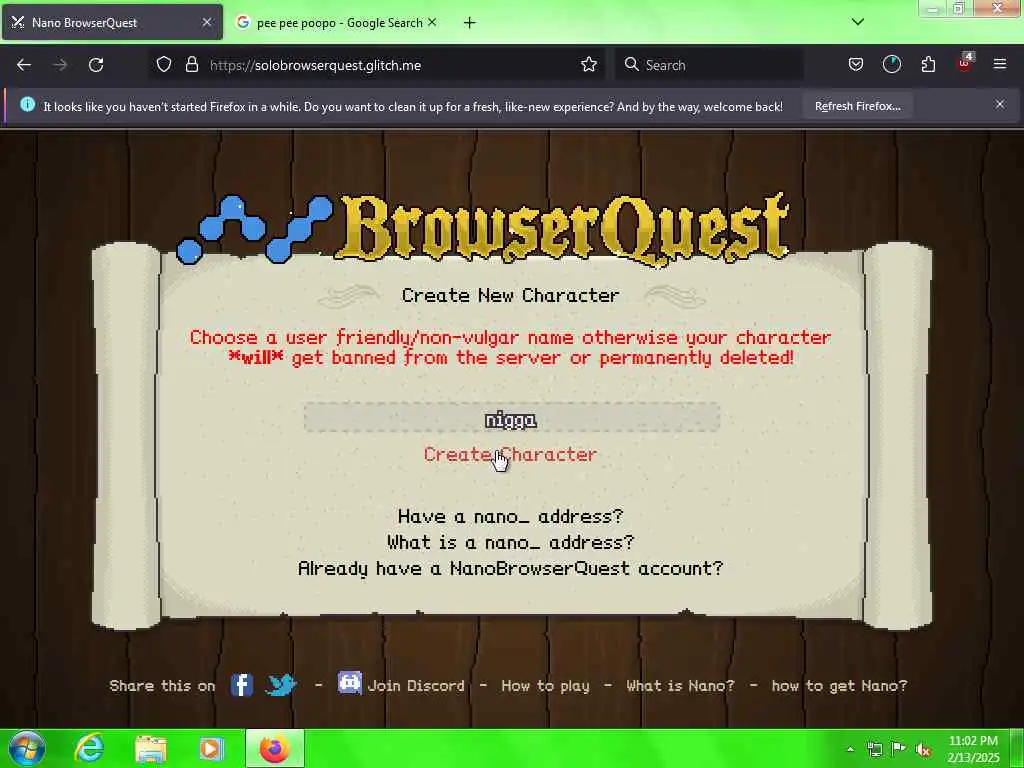The width and height of the screenshot is (1024, 768).
Task: Click the muted volume speaker icon
Action: (923, 749)
